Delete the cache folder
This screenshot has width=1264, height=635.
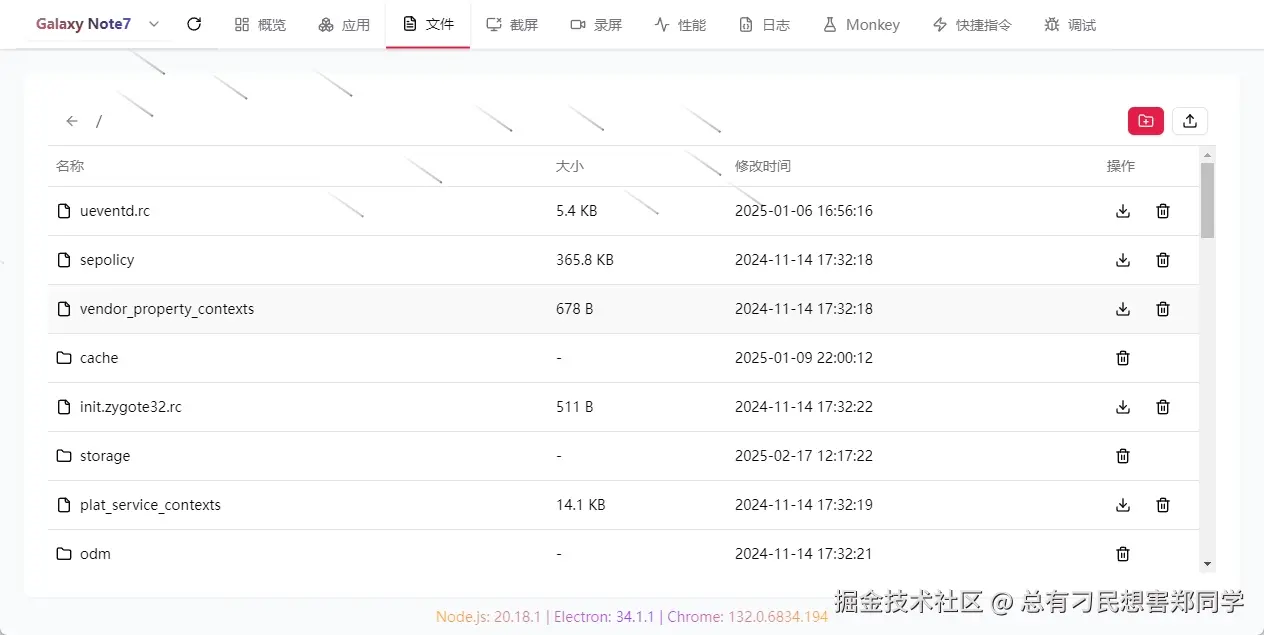click(x=1122, y=358)
